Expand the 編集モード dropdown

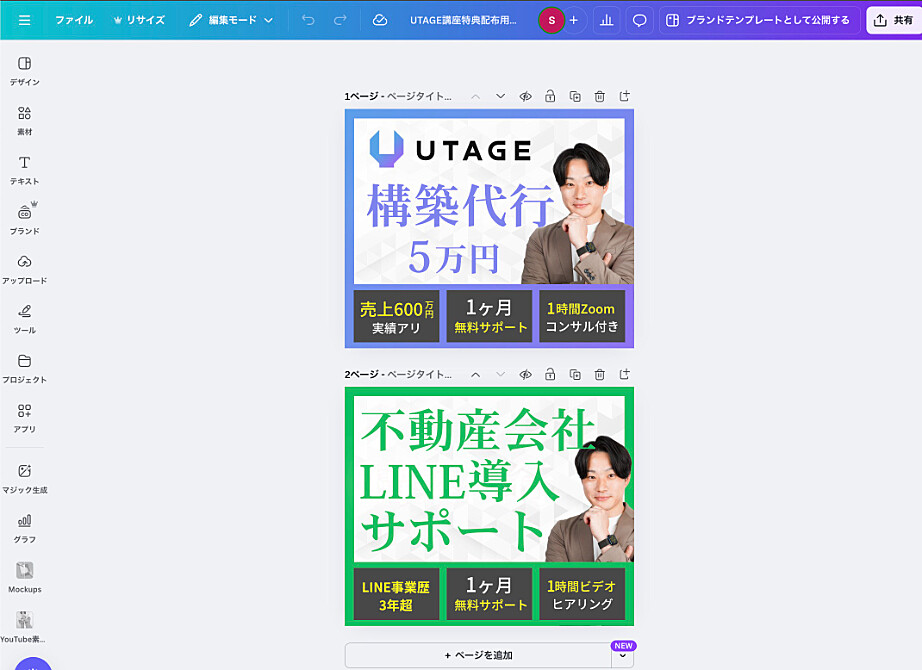click(x=232, y=20)
